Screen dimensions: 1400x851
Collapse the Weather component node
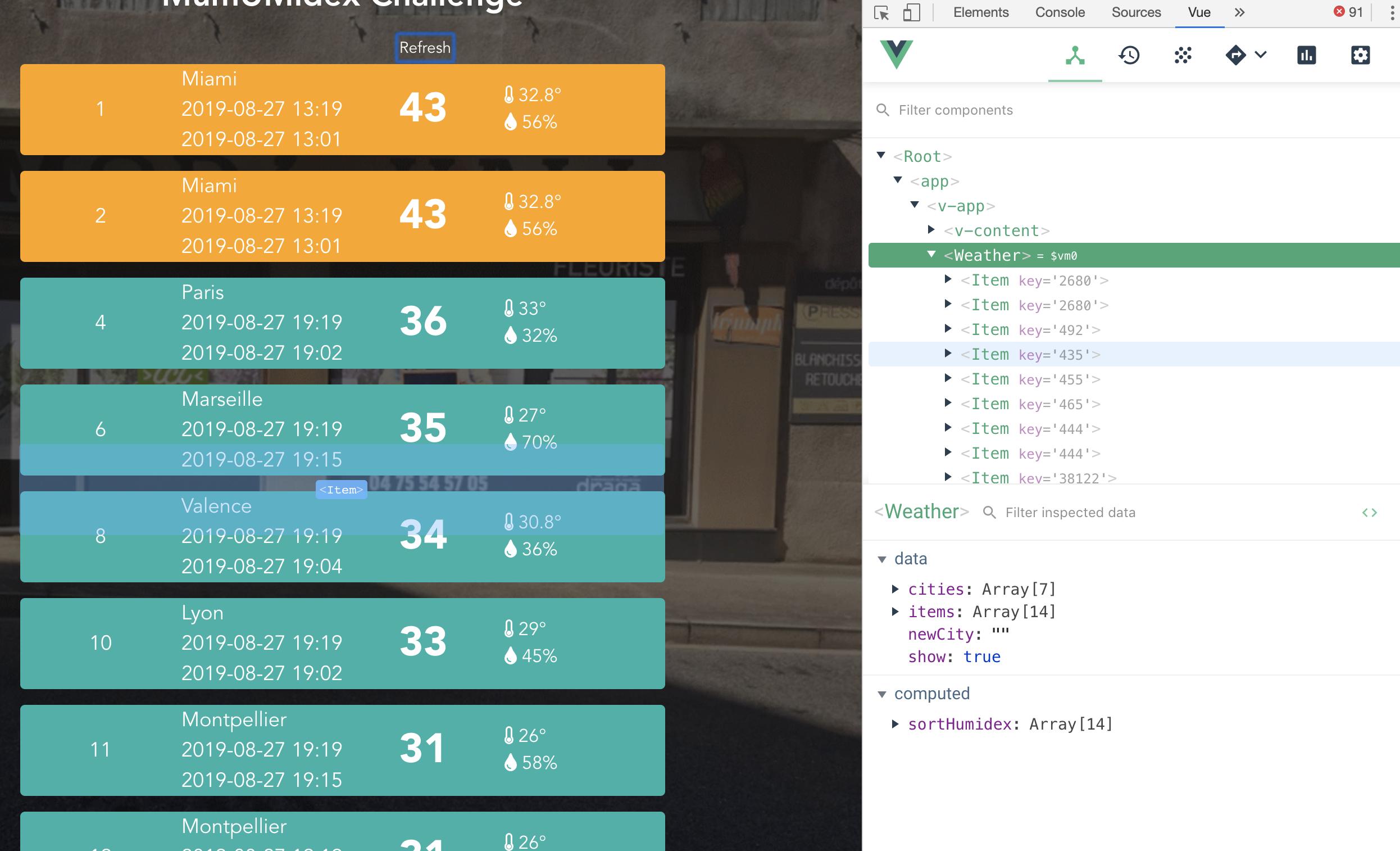pos(931,255)
